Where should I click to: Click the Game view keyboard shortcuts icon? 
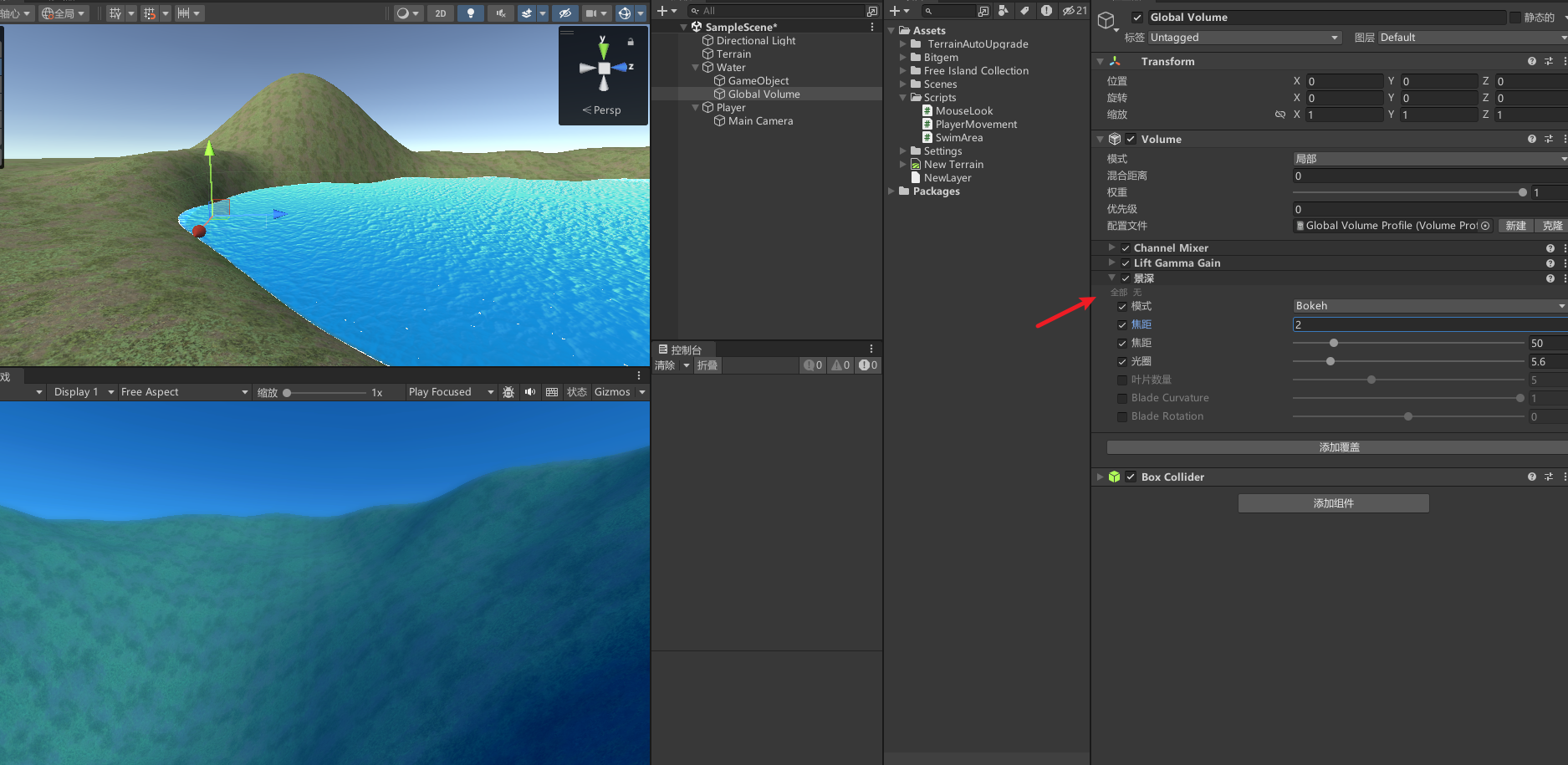tap(552, 392)
